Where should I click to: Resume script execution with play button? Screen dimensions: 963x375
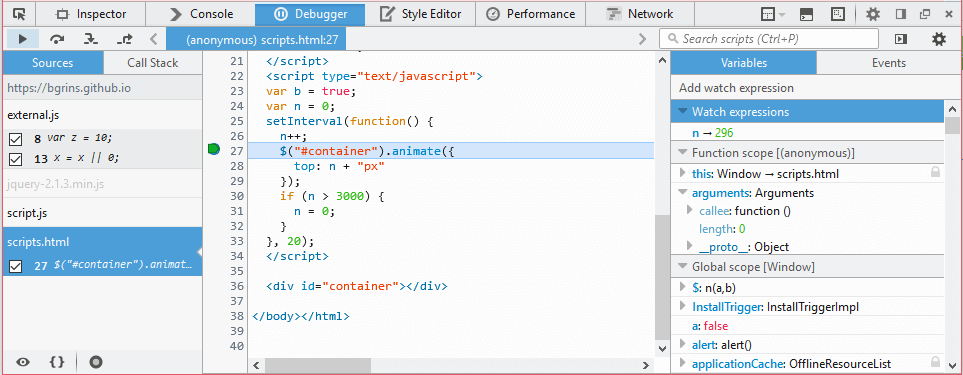23,39
